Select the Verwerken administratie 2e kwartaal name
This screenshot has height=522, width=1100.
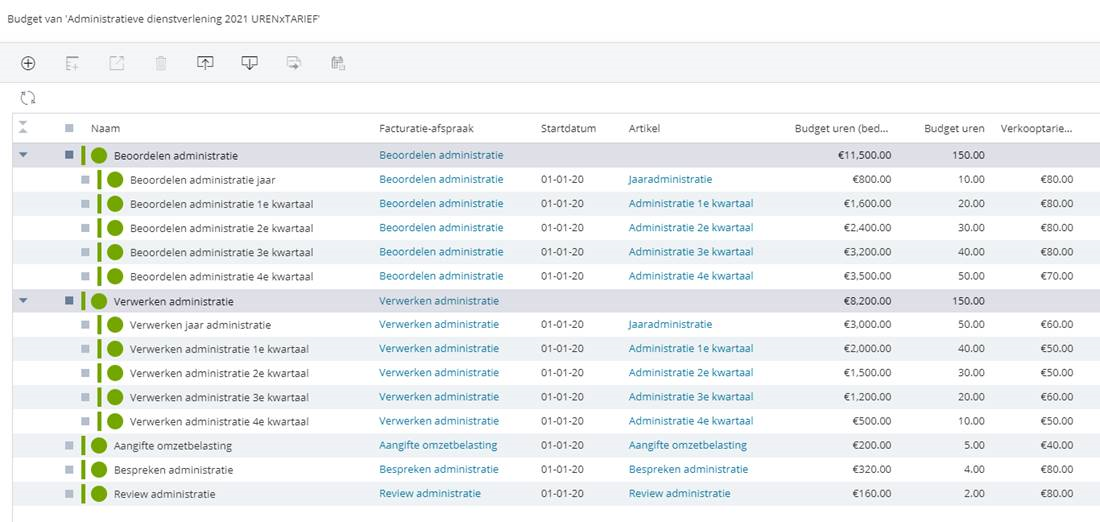click(219, 373)
